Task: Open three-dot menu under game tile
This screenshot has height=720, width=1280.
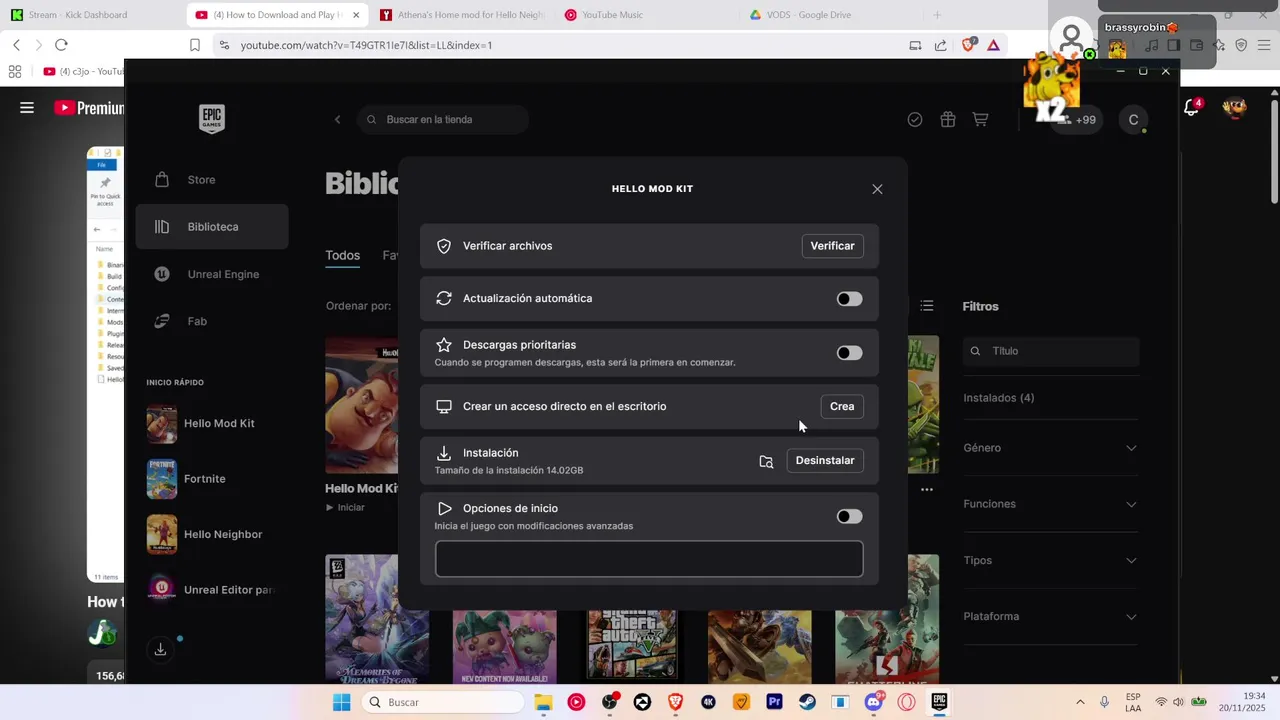Action: 927,489
